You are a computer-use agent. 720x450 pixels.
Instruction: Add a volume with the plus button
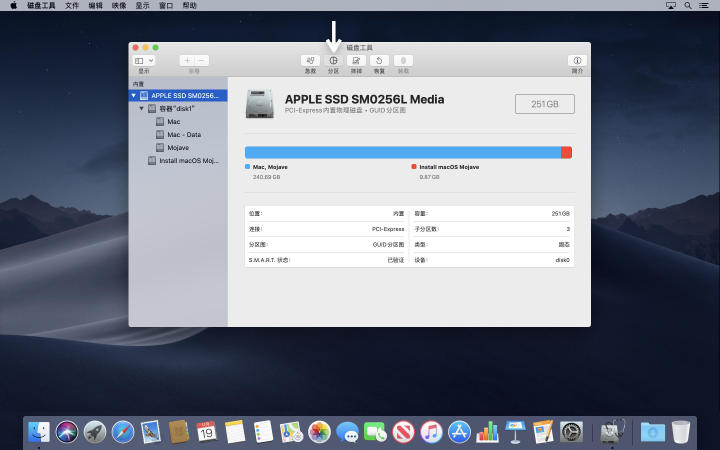(x=187, y=61)
